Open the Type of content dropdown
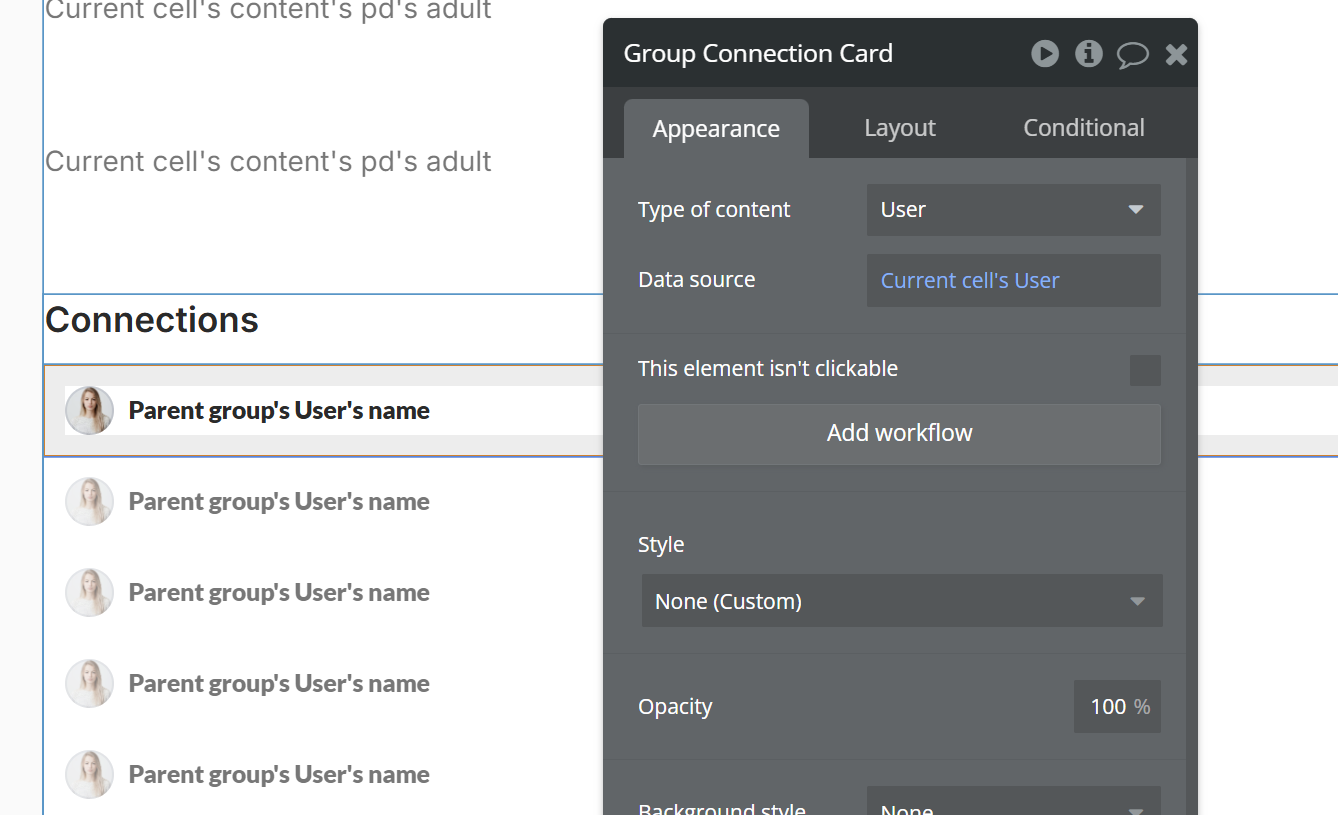This screenshot has width=1338, height=815. coord(1013,210)
